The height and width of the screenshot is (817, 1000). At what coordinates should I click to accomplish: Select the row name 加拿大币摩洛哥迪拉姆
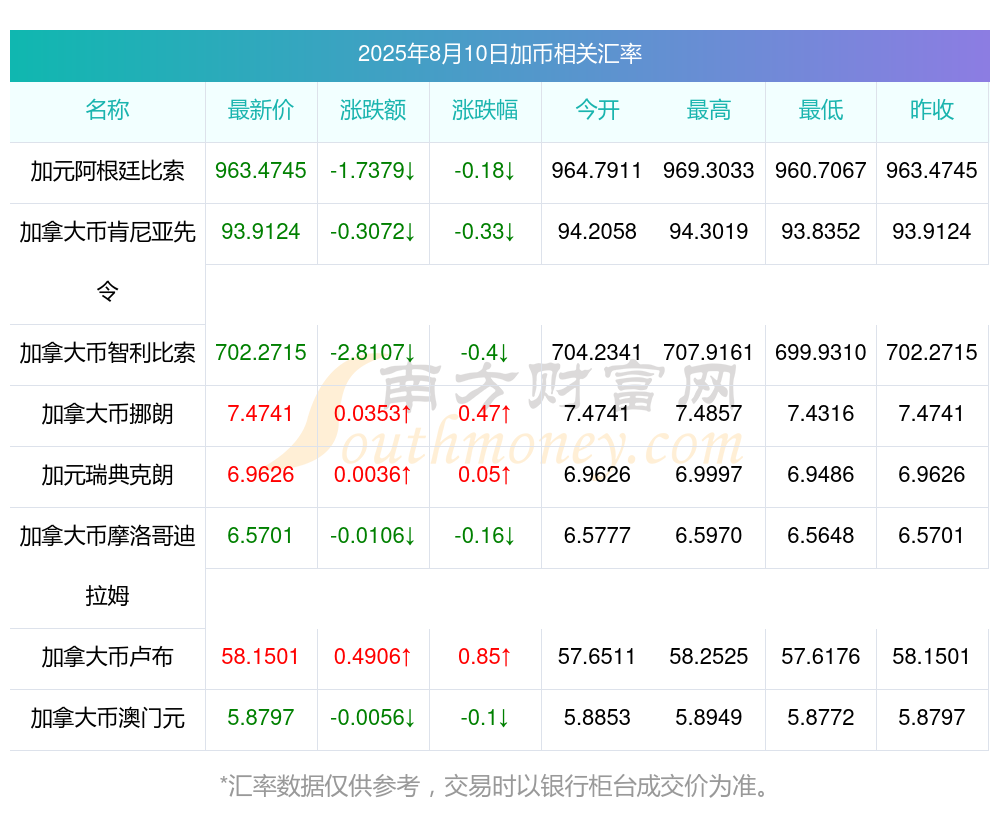click(x=107, y=566)
